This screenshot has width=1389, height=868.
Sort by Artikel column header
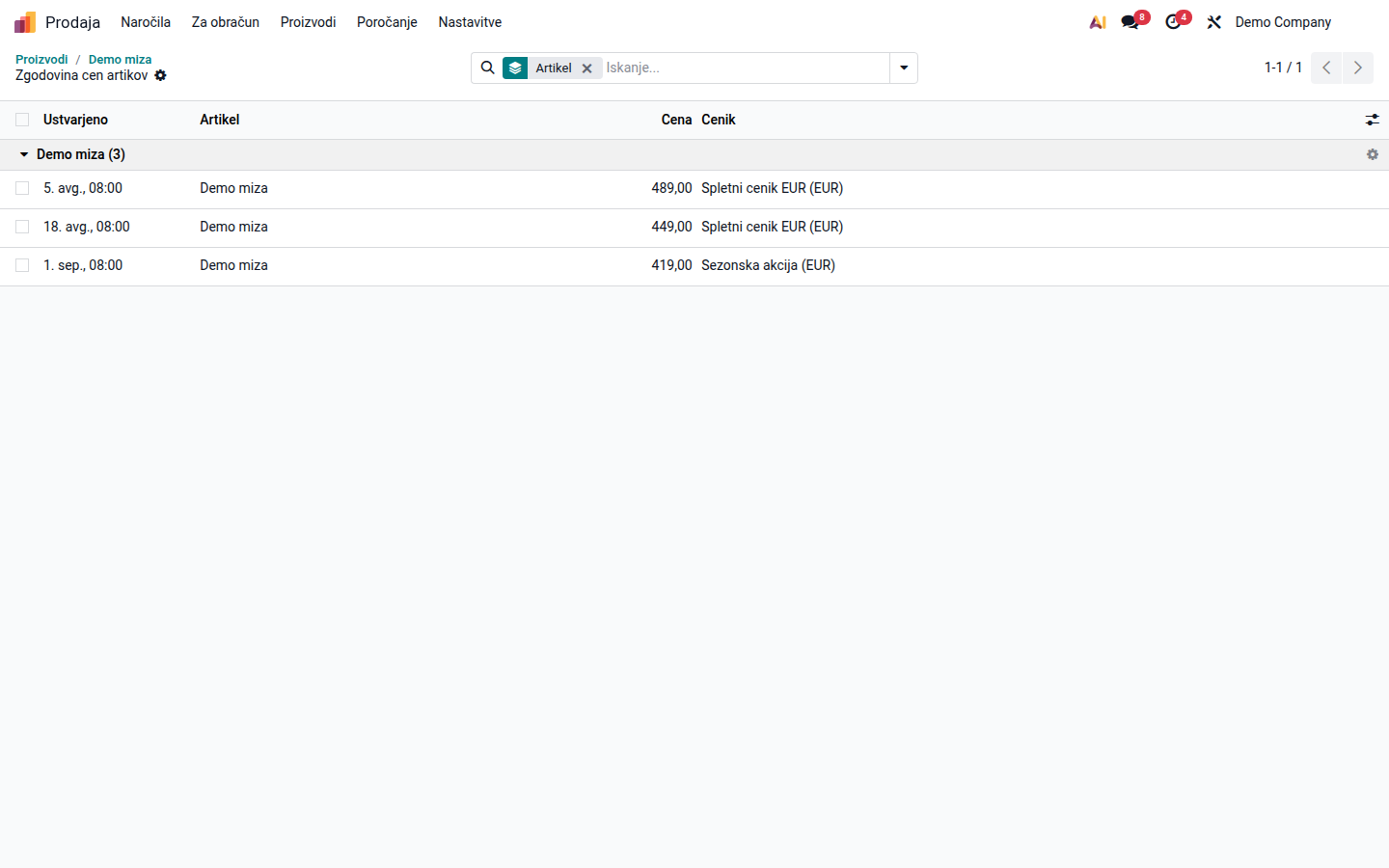[x=220, y=120]
